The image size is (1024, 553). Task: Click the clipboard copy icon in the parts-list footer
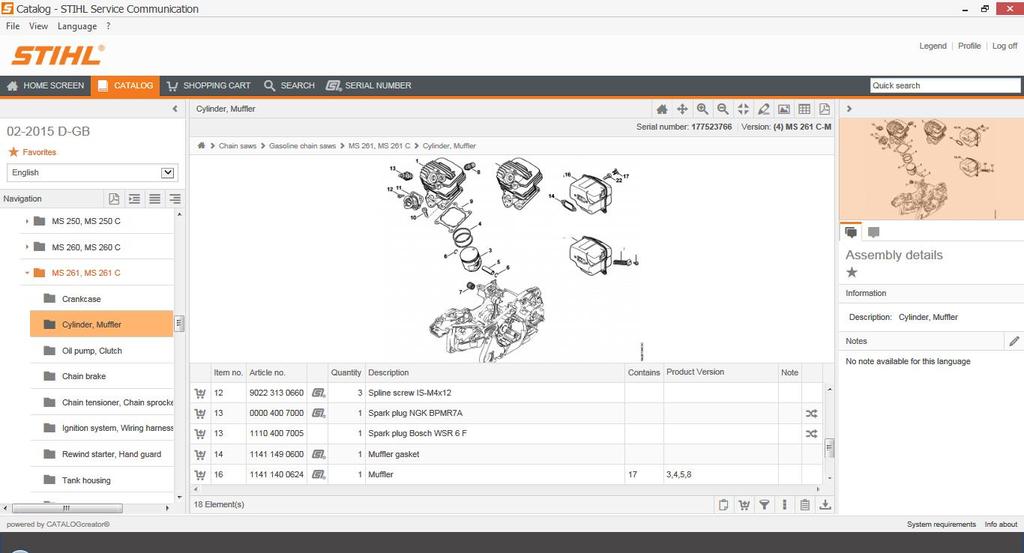[723, 505]
